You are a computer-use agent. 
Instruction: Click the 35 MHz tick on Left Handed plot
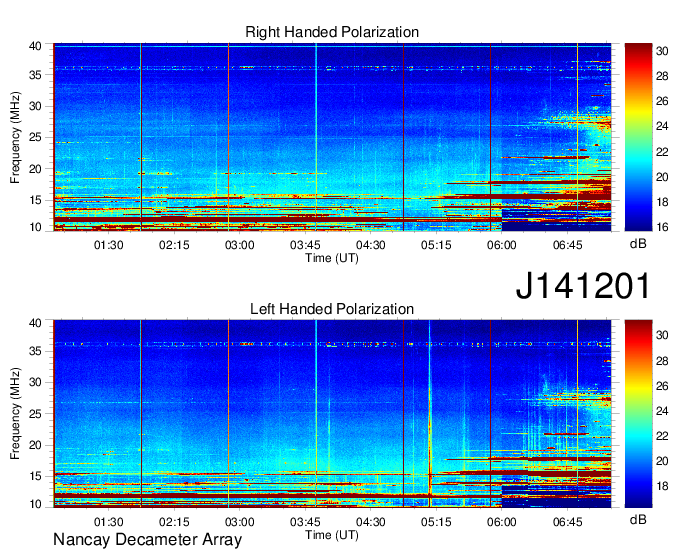point(35,351)
